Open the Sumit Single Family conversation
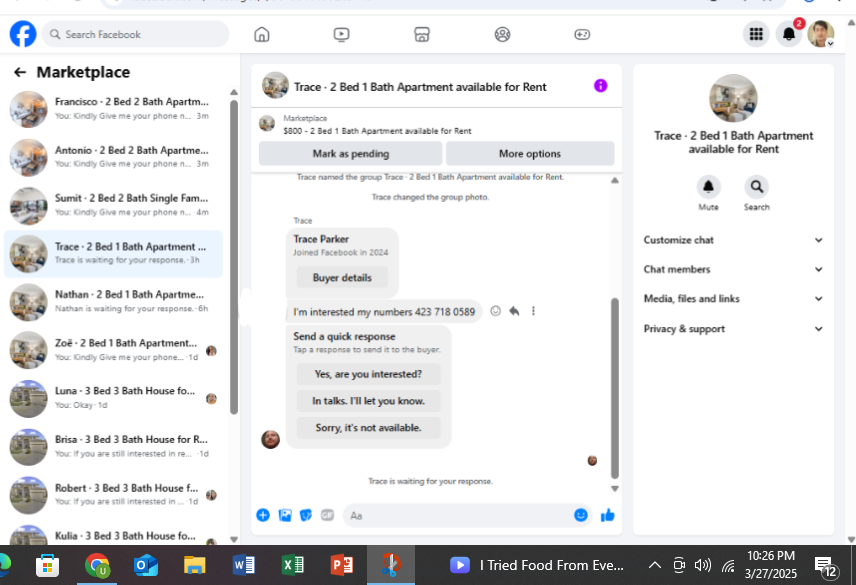Viewport: 856px width, 585px height. (x=113, y=205)
